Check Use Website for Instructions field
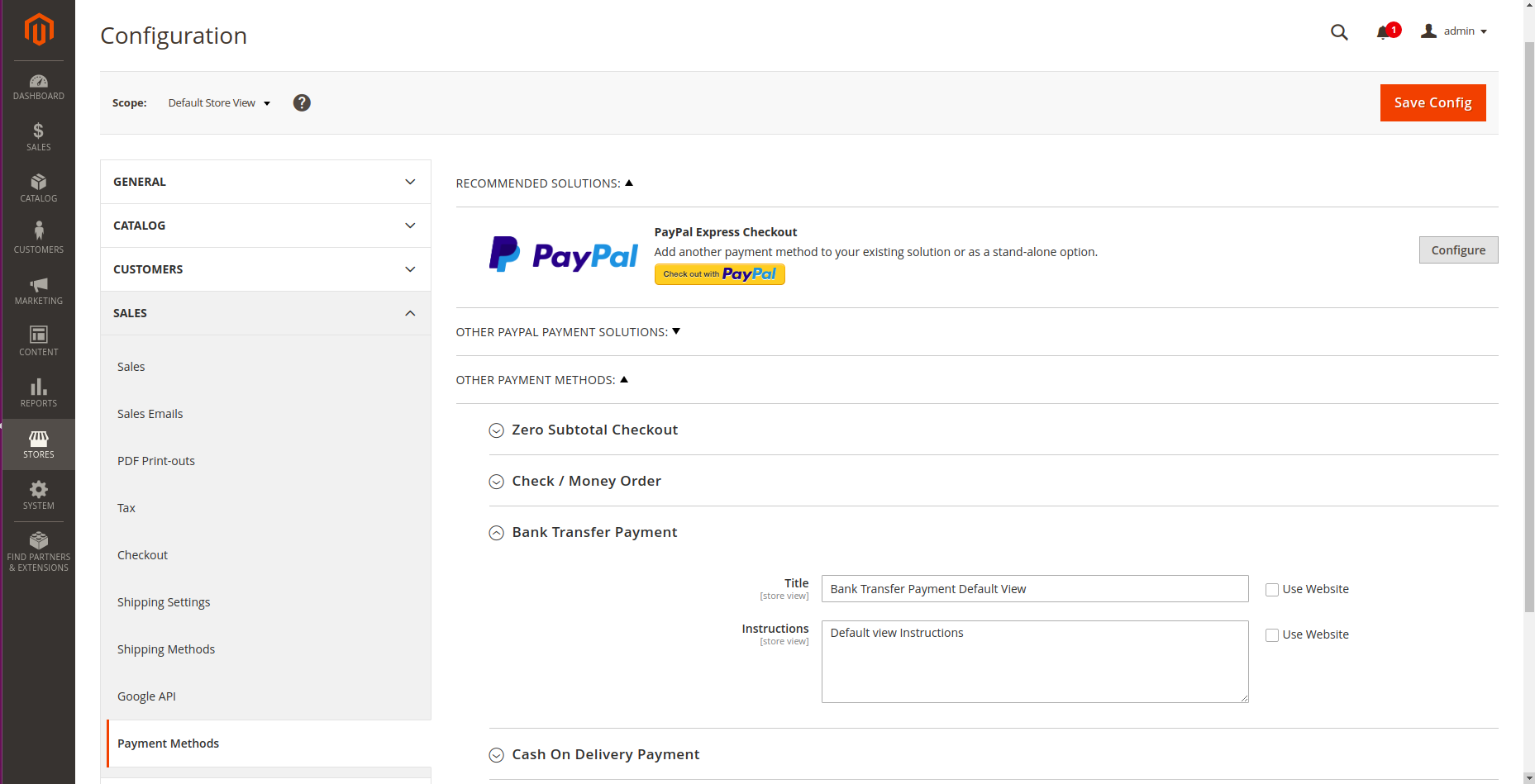Viewport: 1535px width, 784px height. (1272, 635)
